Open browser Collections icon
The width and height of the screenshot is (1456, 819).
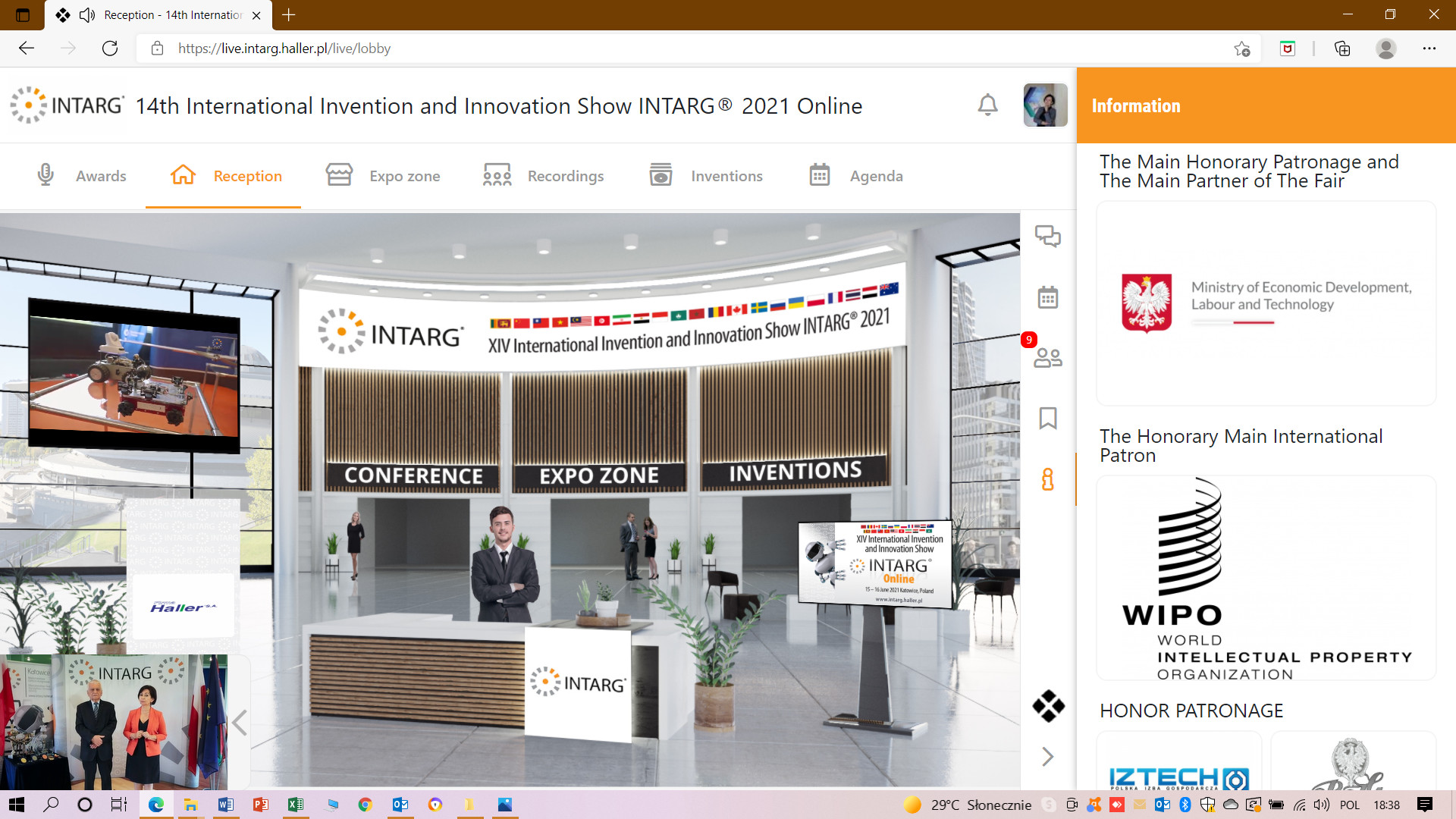pyautogui.click(x=1342, y=49)
